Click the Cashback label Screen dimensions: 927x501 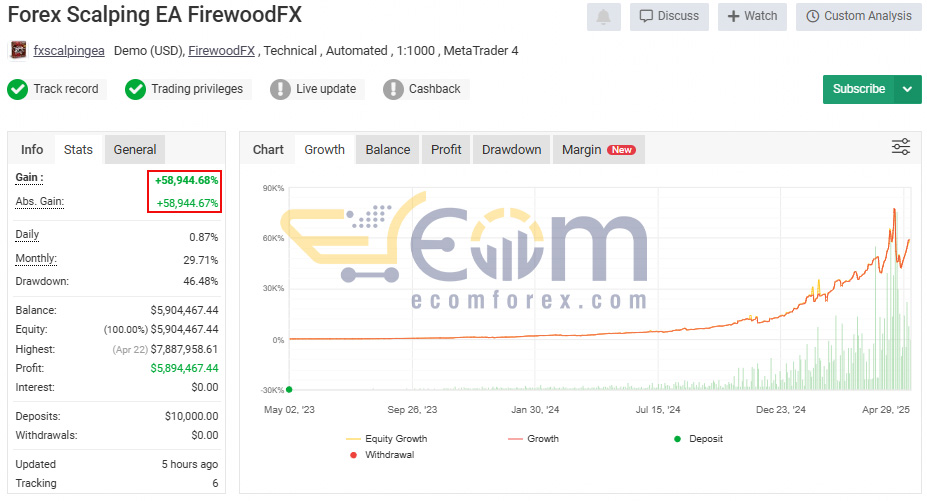(x=435, y=89)
